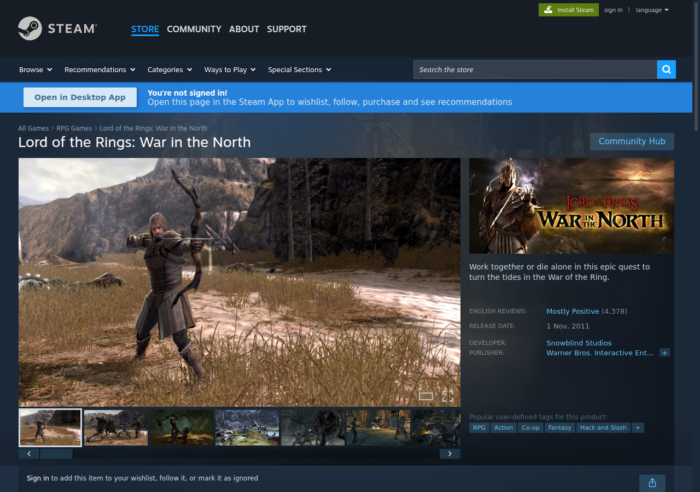Select the fourth battlefield thumbnail

(247, 428)
